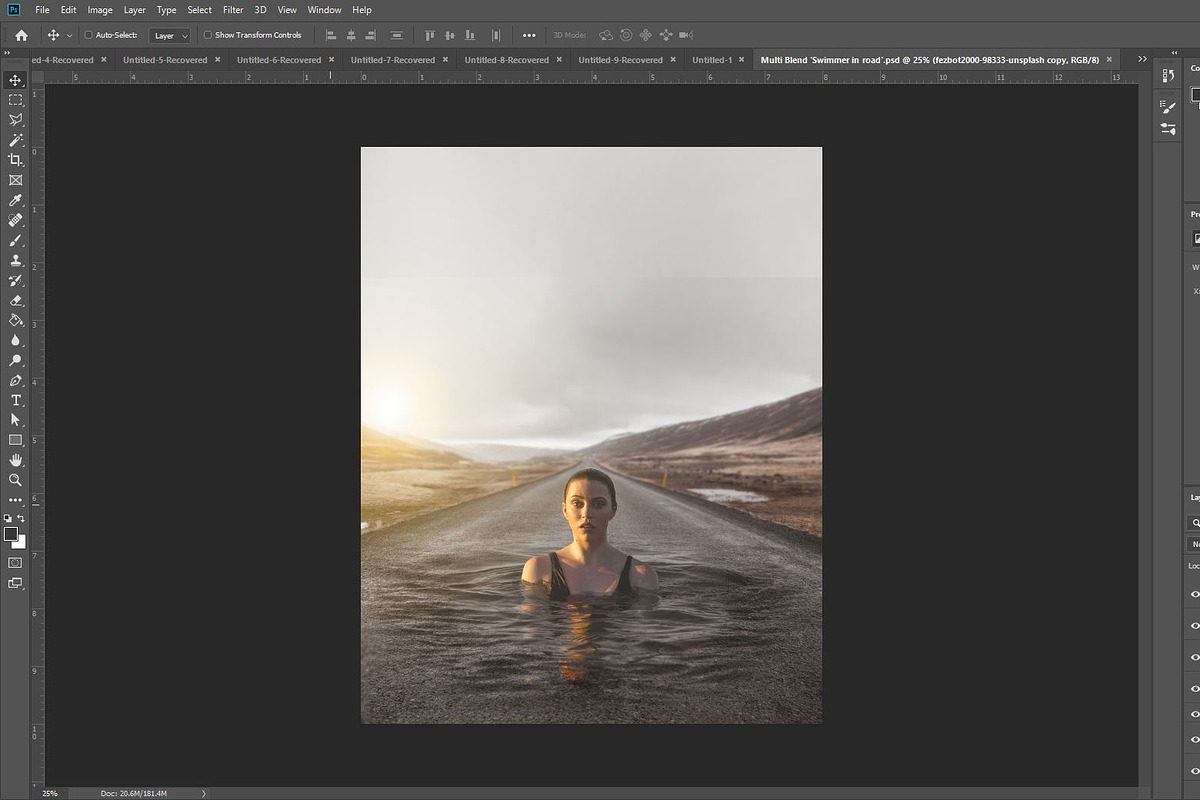The height and width of the screenshot is (800, 1200).
Task: Align top edges in options bar
Action: point(430,35)
